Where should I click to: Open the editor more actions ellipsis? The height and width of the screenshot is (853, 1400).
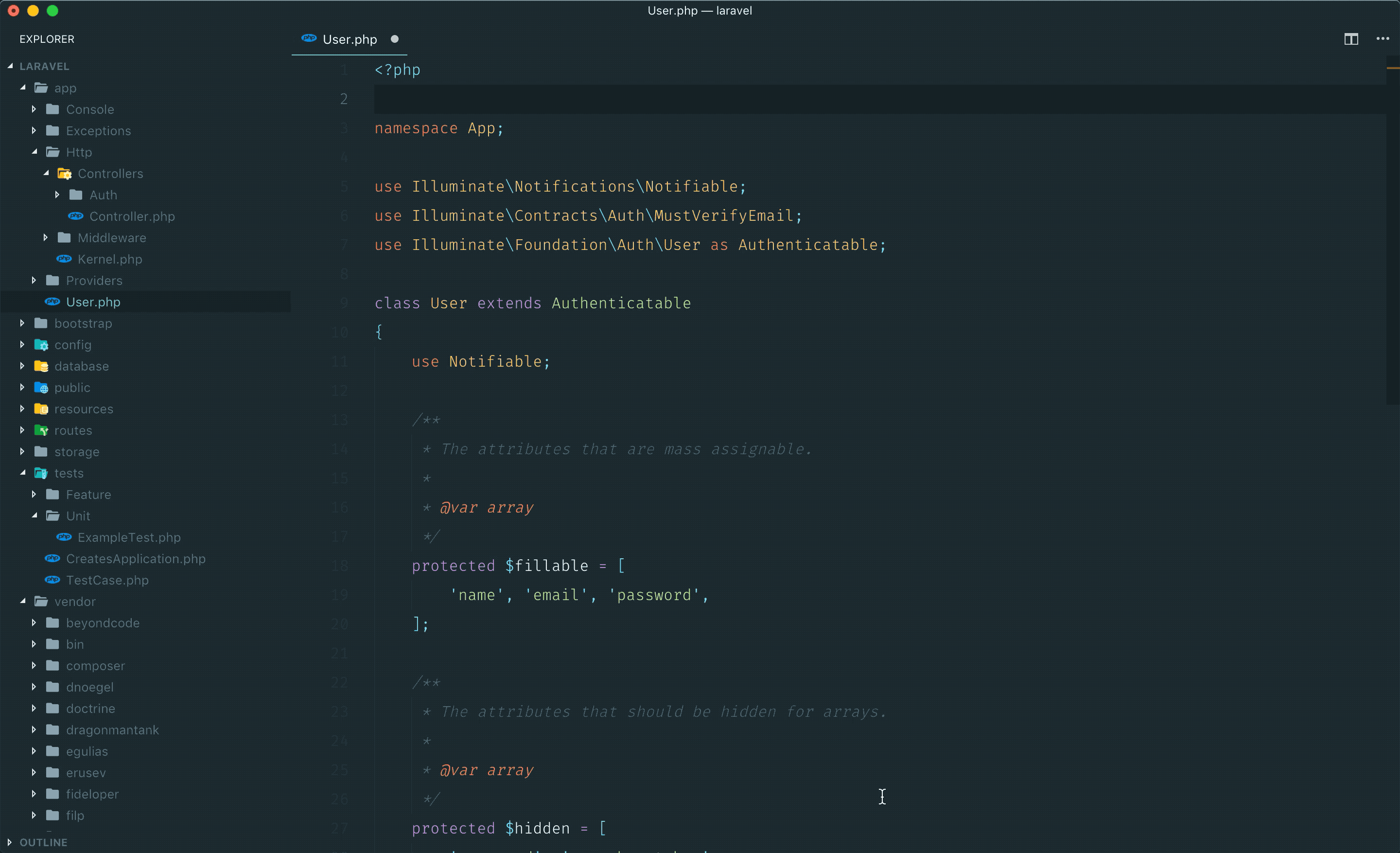tap(1382, 39)
